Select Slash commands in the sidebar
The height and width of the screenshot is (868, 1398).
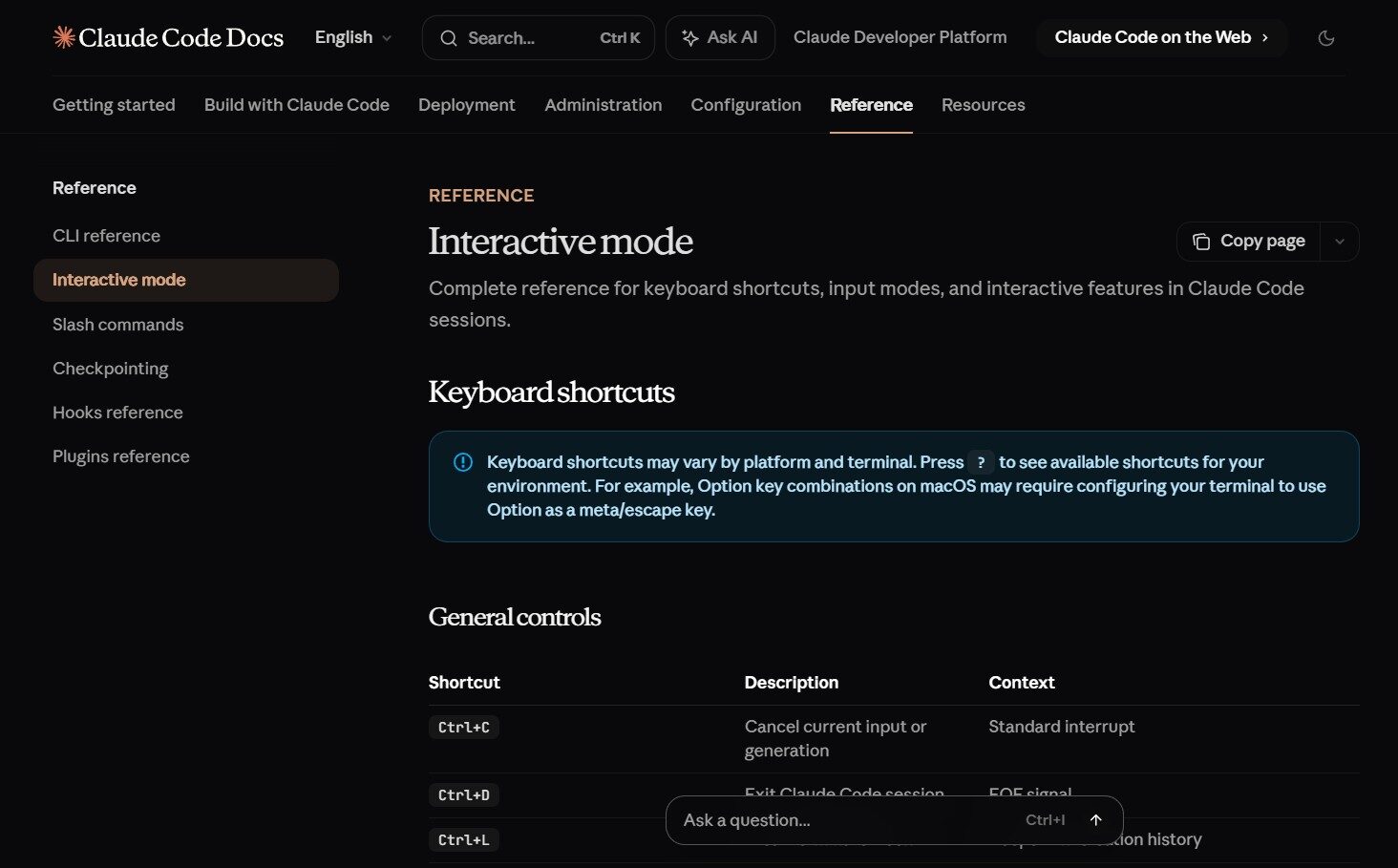117,325
